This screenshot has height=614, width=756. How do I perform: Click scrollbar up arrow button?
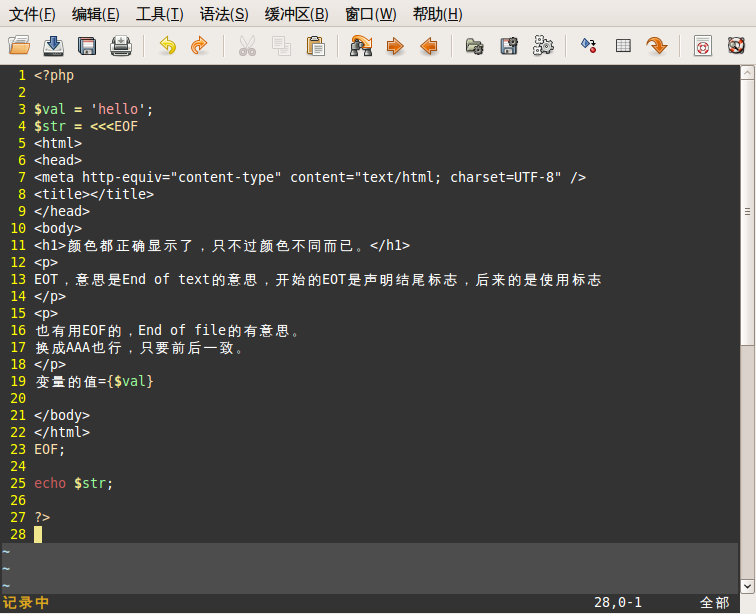(747, 73)
